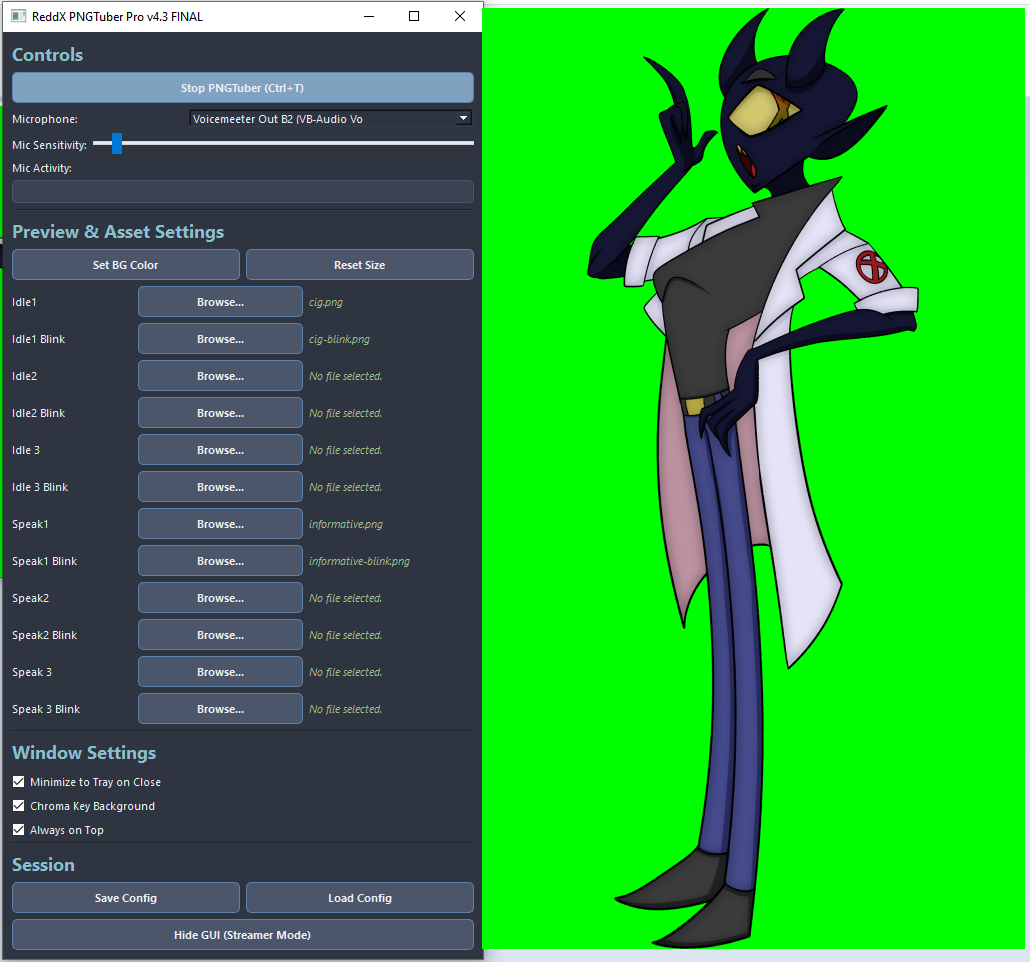The height and width of the screenshot is (962, 1030).
Task: Browse for the Speak 3 image
Action: pyautogui.click(x=220, y=672)
